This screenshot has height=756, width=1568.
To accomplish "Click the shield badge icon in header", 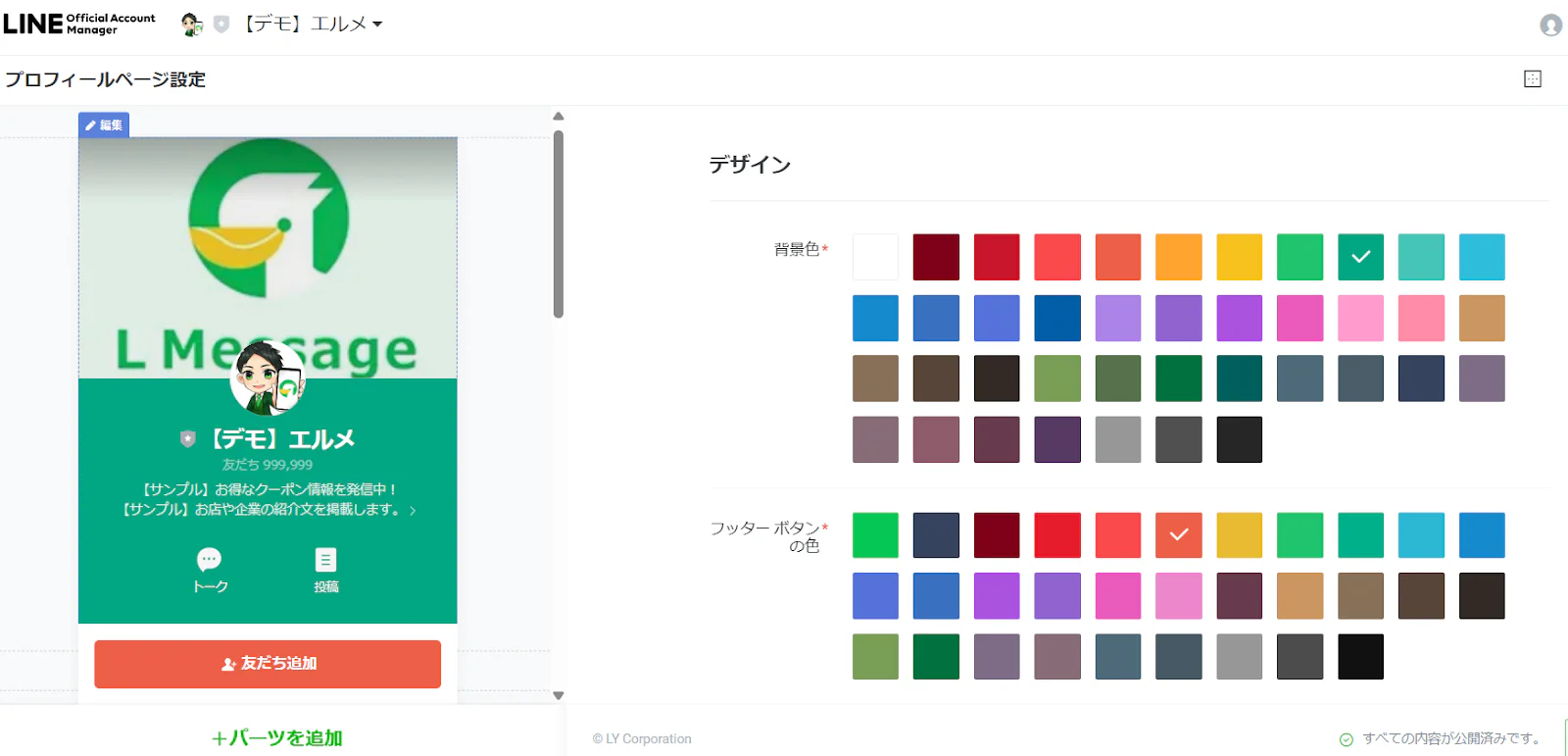I will click(221, 25).
